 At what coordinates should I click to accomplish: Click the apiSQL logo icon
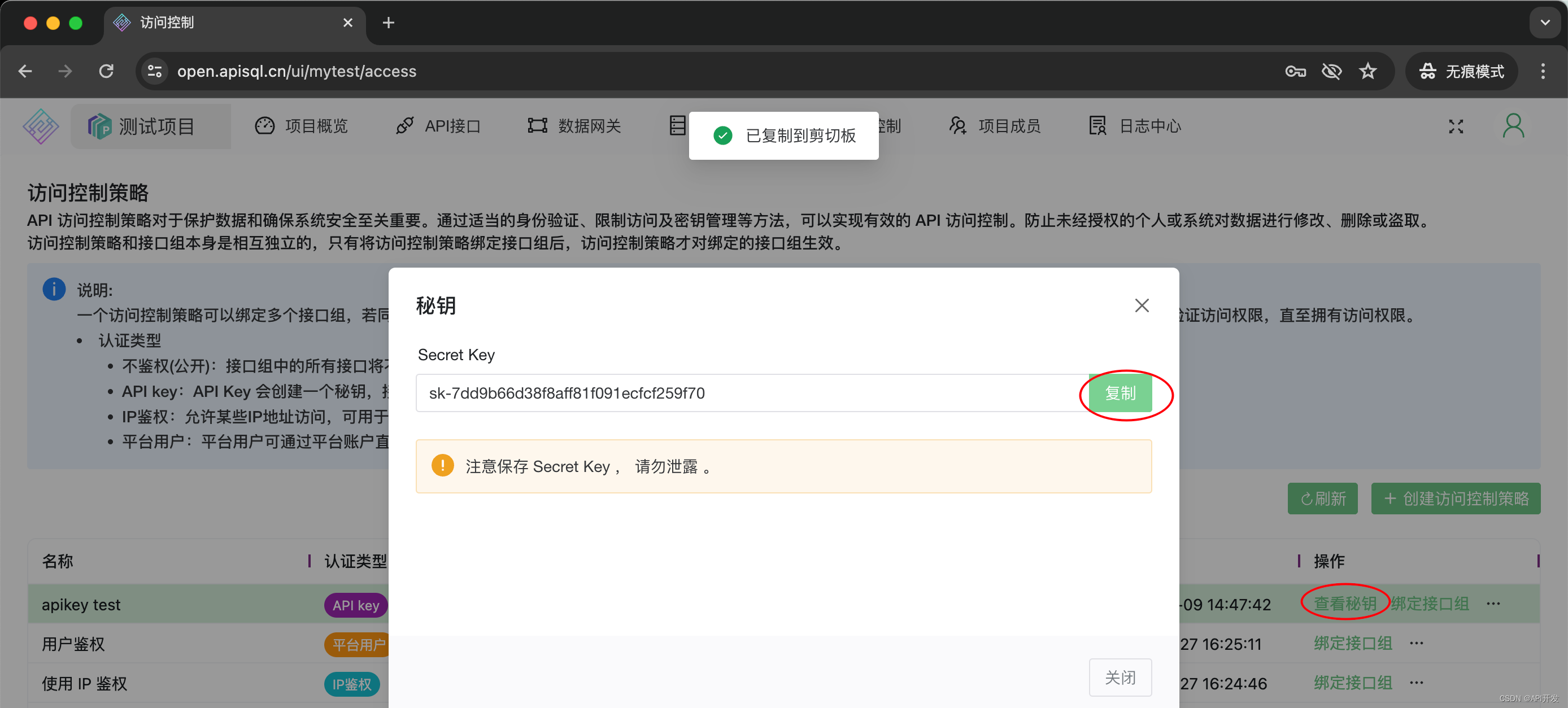click(x=41, y=126)
